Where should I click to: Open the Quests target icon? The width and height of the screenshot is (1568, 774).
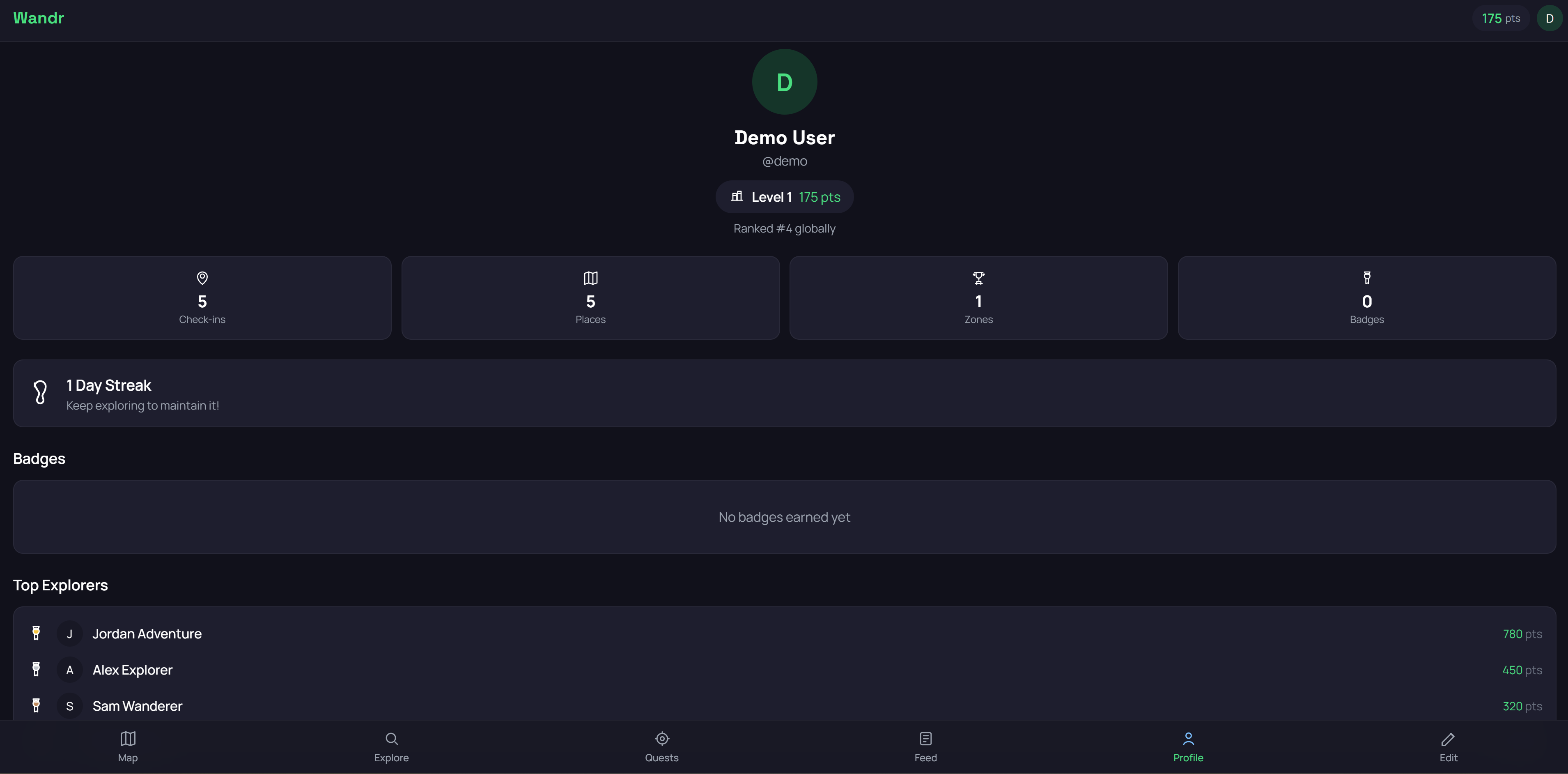click(662, 739)
